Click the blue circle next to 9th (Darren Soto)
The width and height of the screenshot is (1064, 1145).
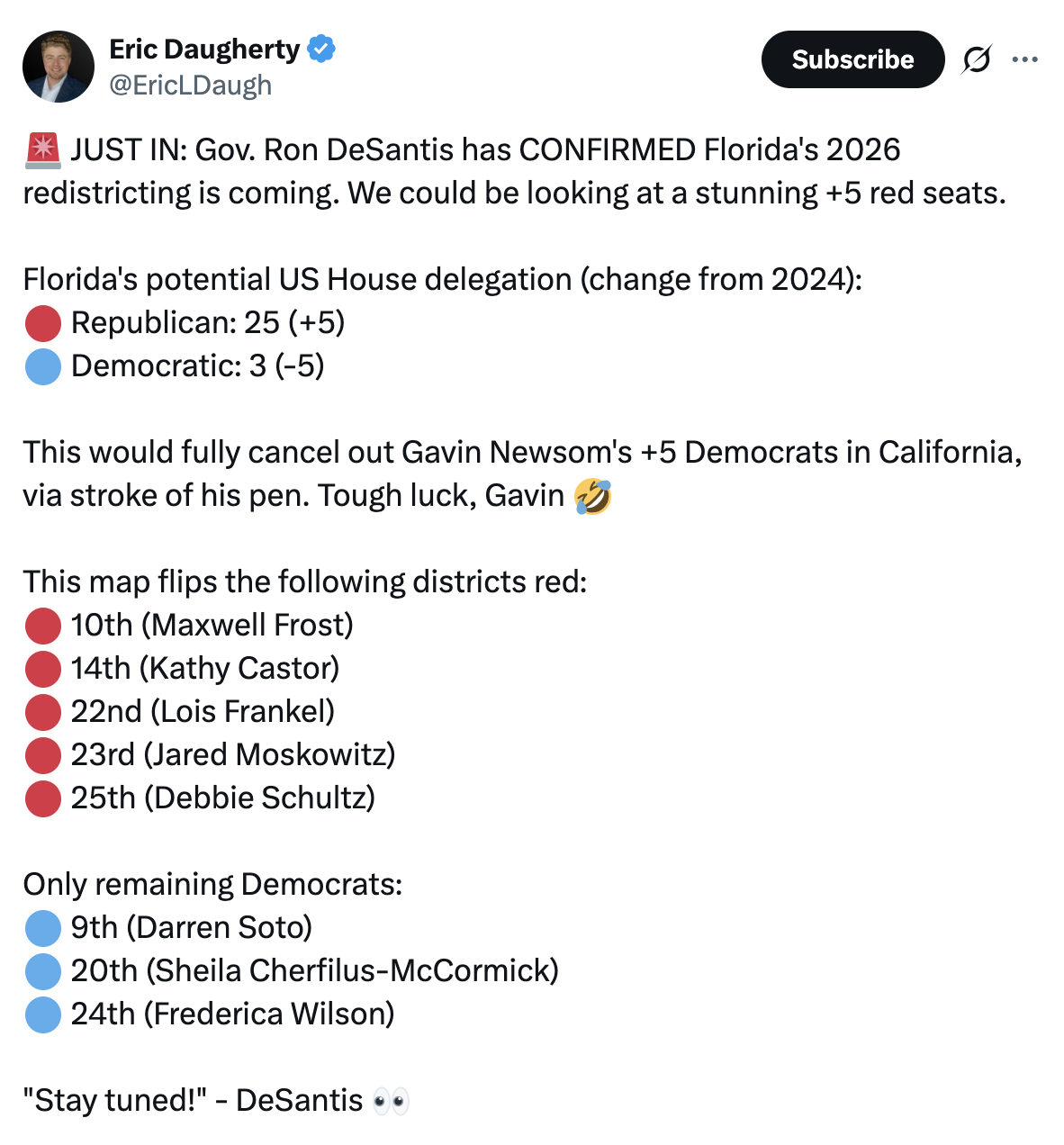click(42, 928)
